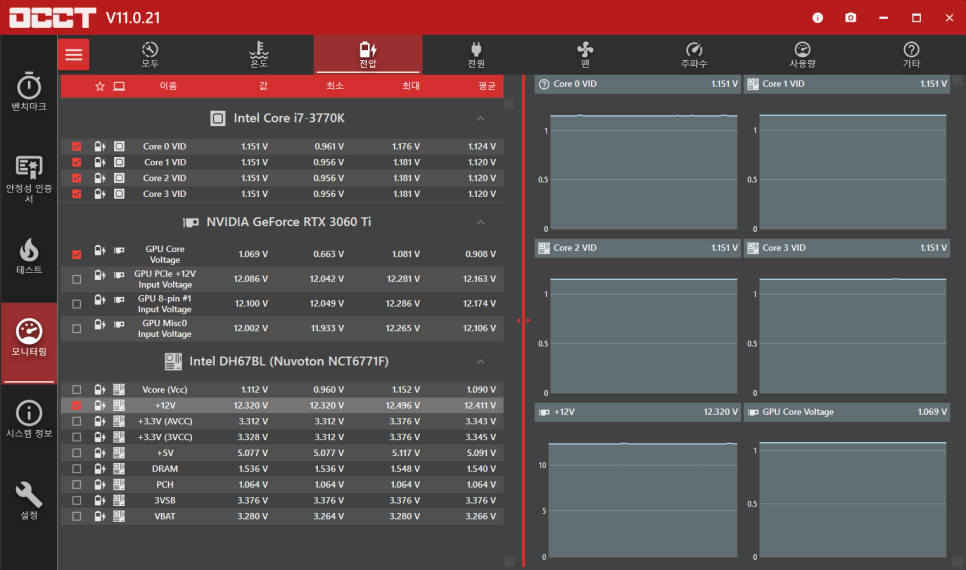Click the Core 2 VID graph header icon
Image resolution: width=966 pixels, height=570 pixels.
pos(544,248)
